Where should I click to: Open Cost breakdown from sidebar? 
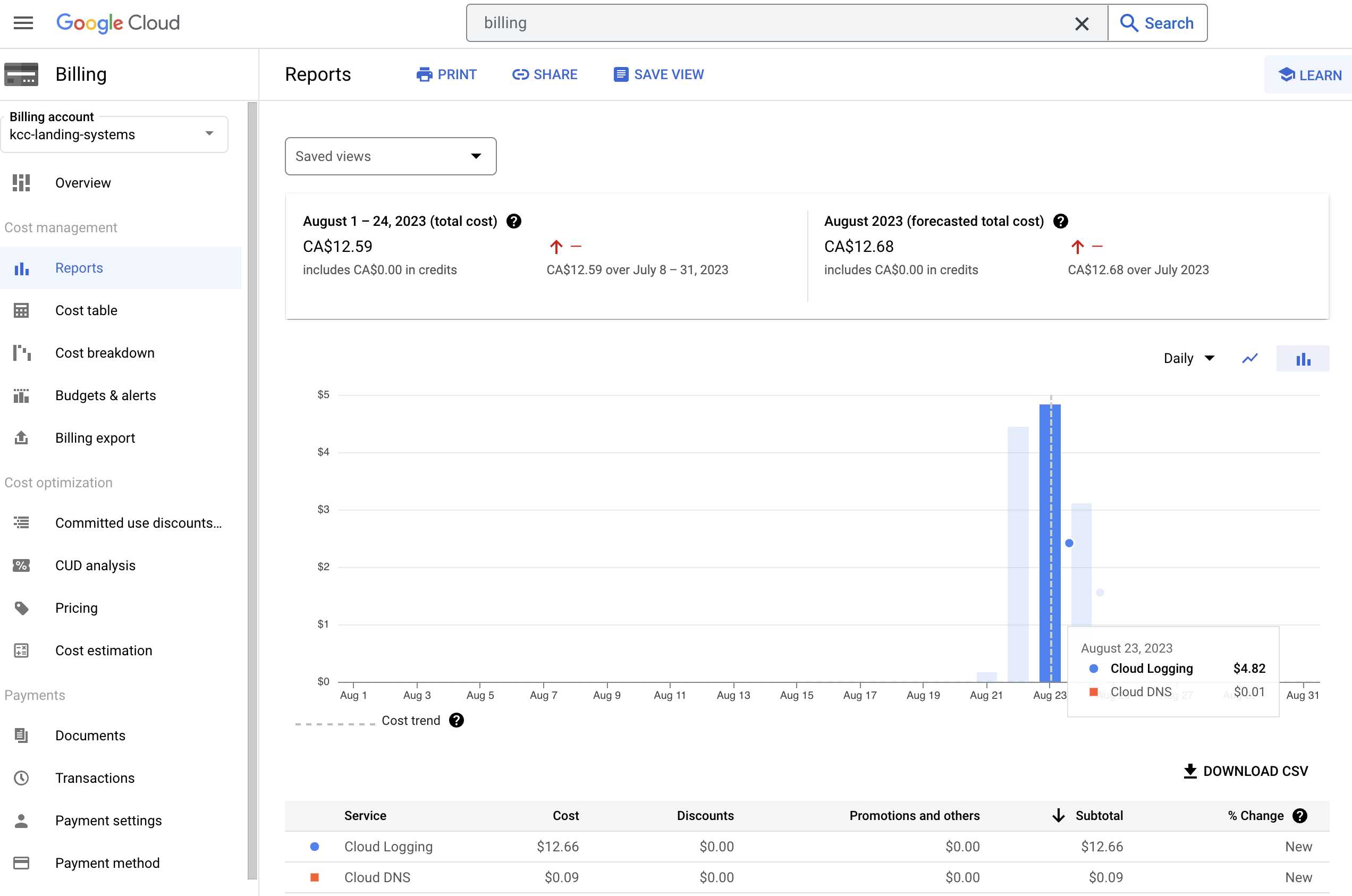(x=105, y=352)
